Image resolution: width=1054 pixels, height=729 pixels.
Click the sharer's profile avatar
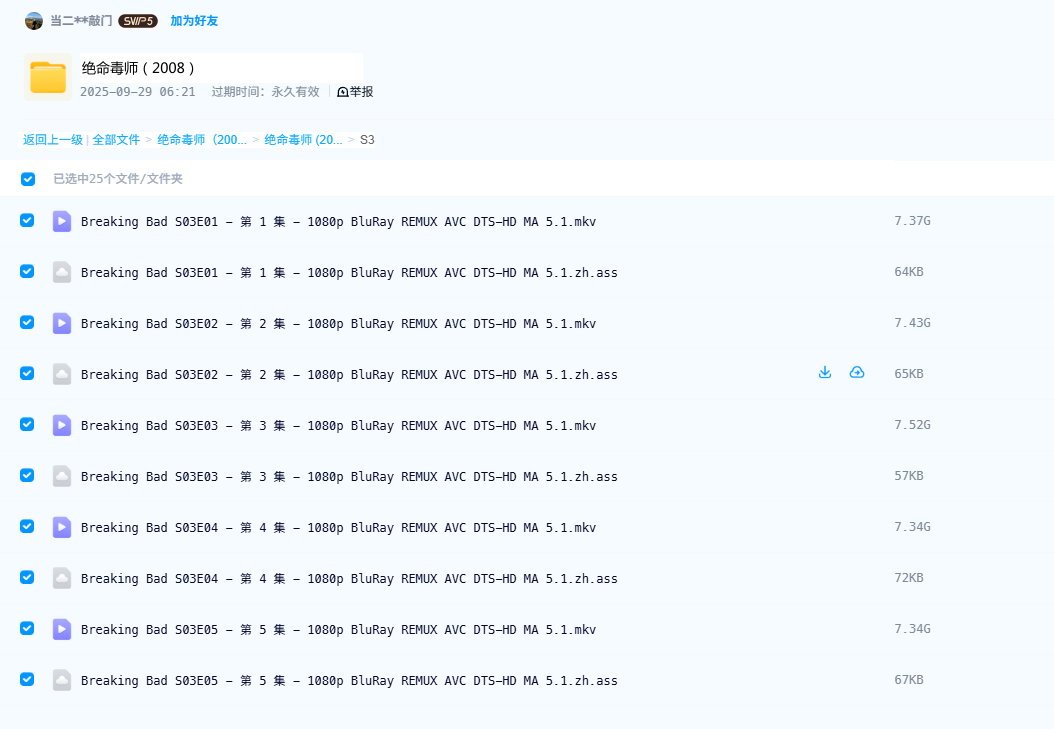(x=34, y=21)
